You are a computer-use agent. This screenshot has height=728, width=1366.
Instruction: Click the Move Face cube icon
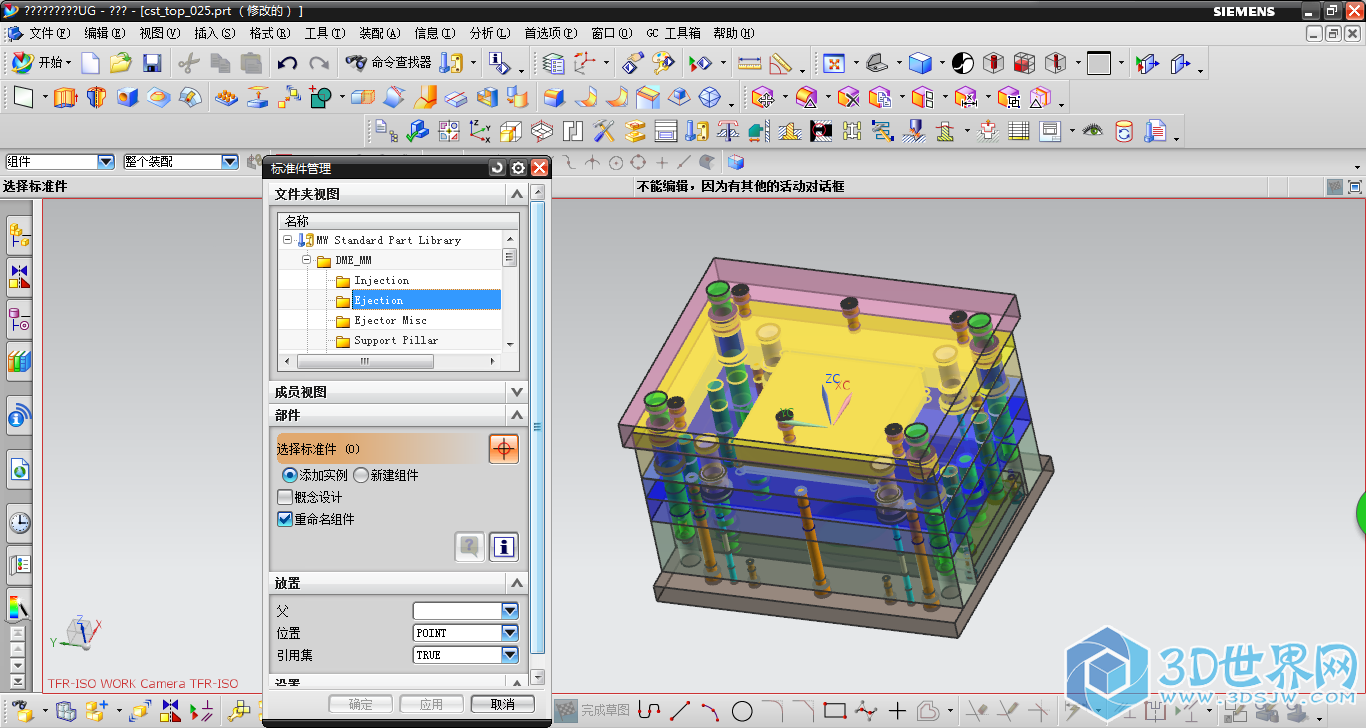(763, 97)
